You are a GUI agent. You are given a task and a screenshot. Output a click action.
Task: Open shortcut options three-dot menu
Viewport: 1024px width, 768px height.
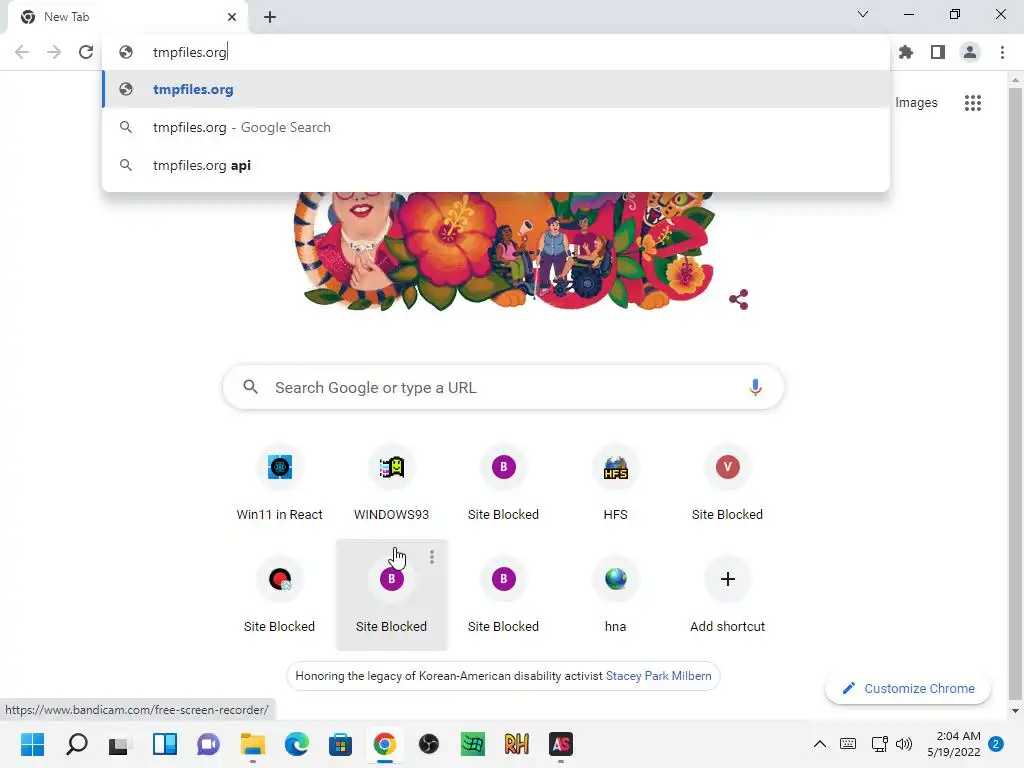click(x=432, y=557)
